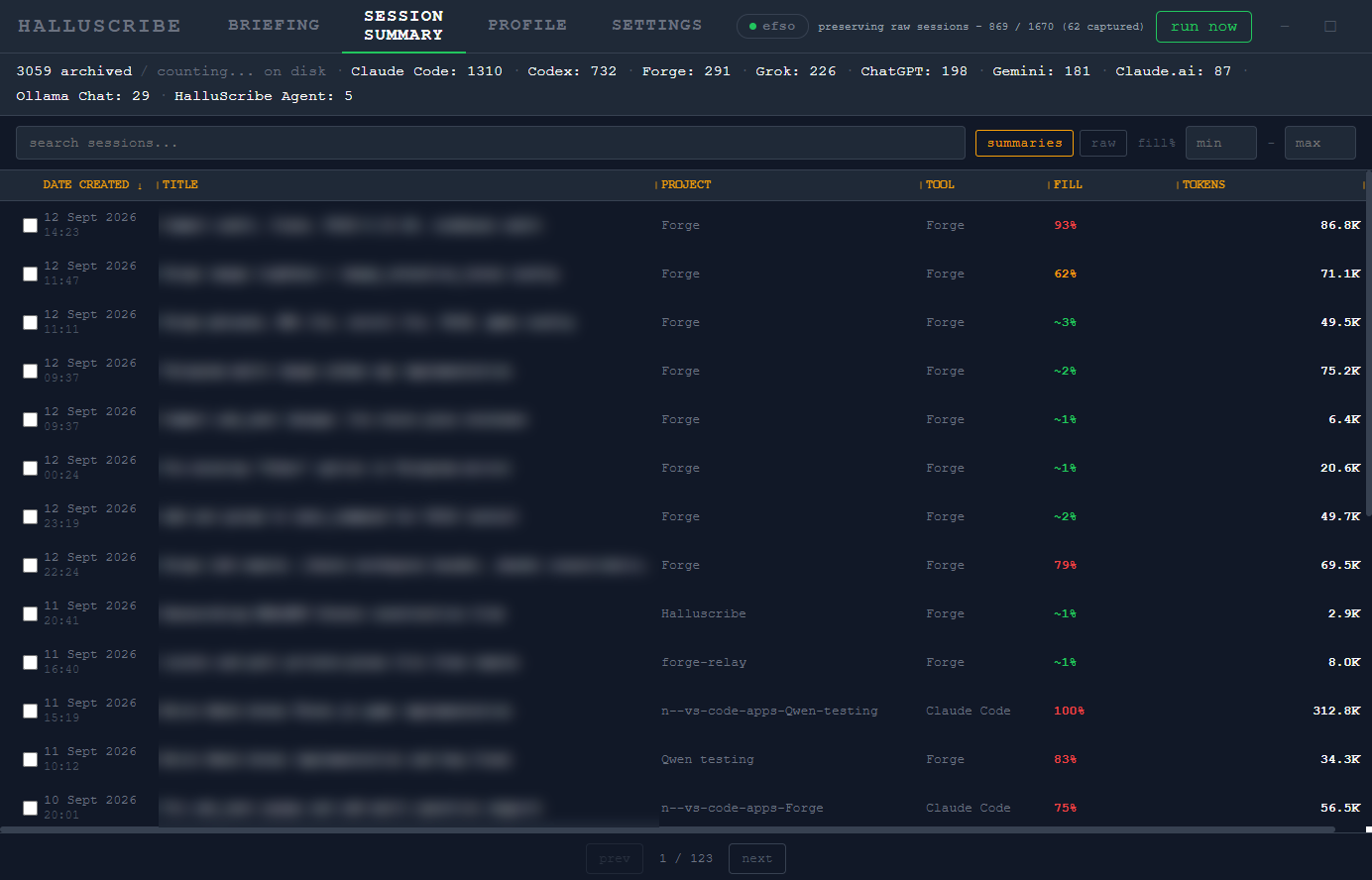Select the 11 Sept 20:41 session checkbox
Image resolution: width=1372 pixels, height=880 pixels.
click(30, 613)
